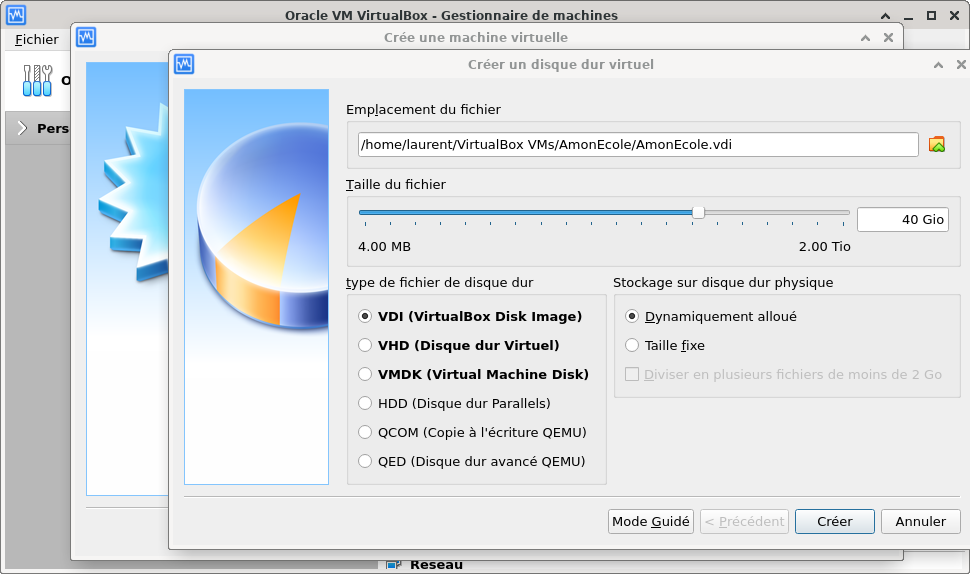Click the Précédent button
This screenshot has width=970, height=574.
pyautogui.click(x=744, y=521)
